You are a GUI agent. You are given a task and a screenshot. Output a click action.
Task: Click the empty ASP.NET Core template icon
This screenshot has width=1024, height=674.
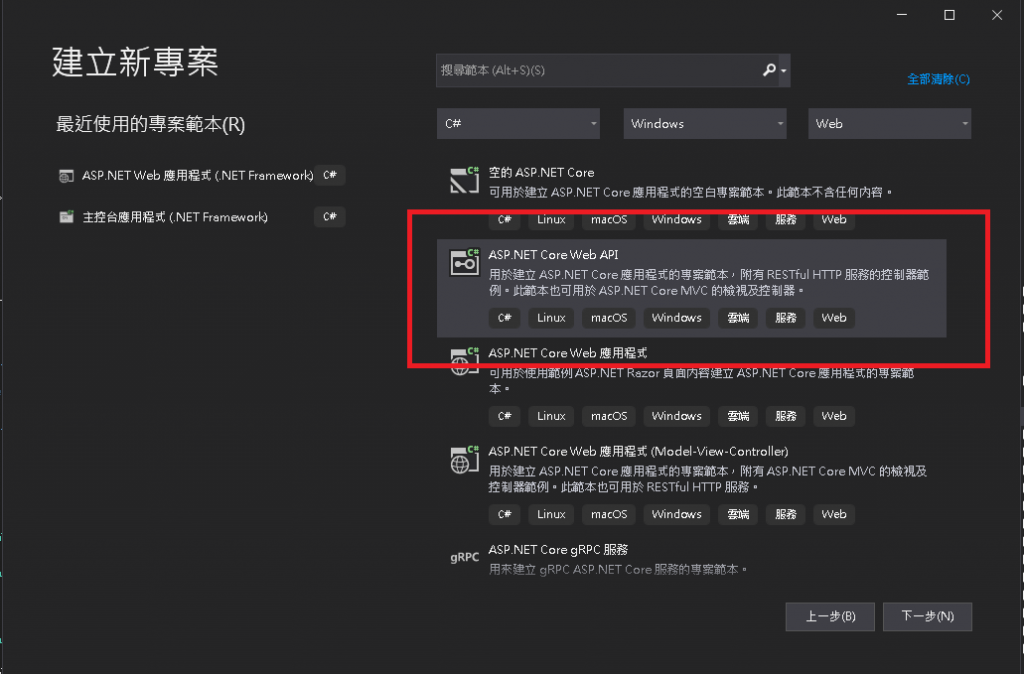[x=464, y=180]
